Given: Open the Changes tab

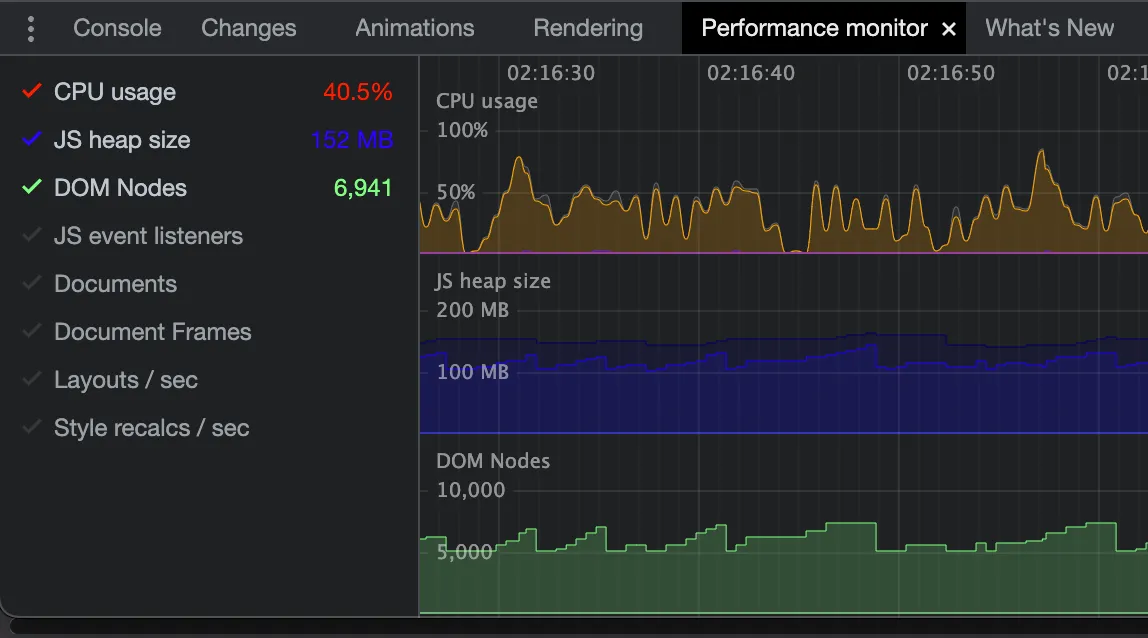Looking at the screenshot, I should point(248,28).
